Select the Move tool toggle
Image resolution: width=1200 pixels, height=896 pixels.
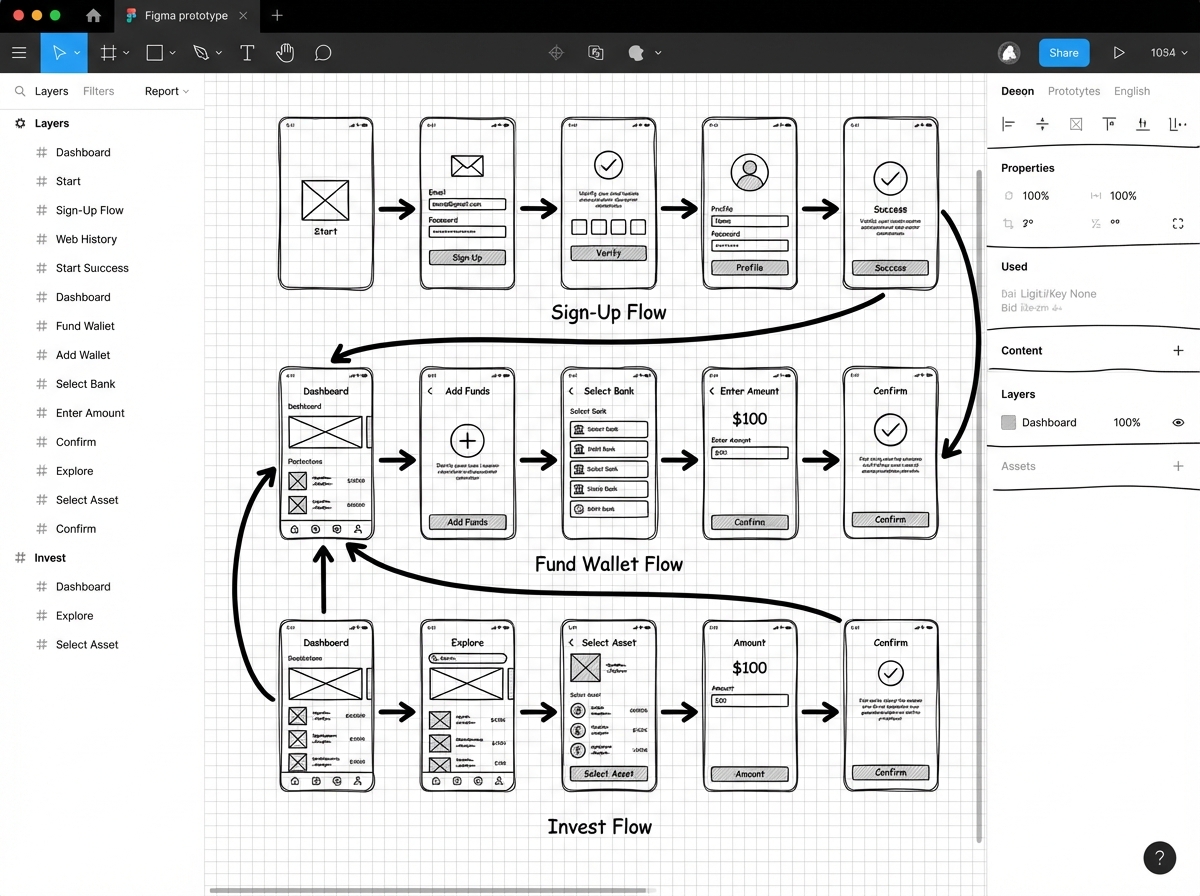tap(57, 52)
